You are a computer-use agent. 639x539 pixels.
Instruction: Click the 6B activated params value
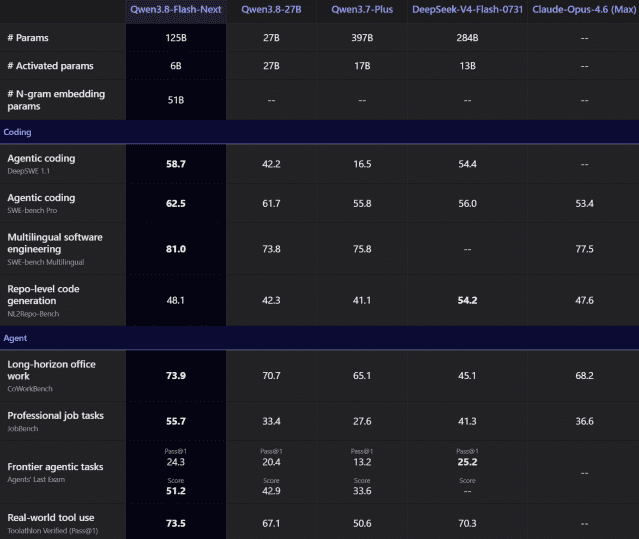(176, 66)
